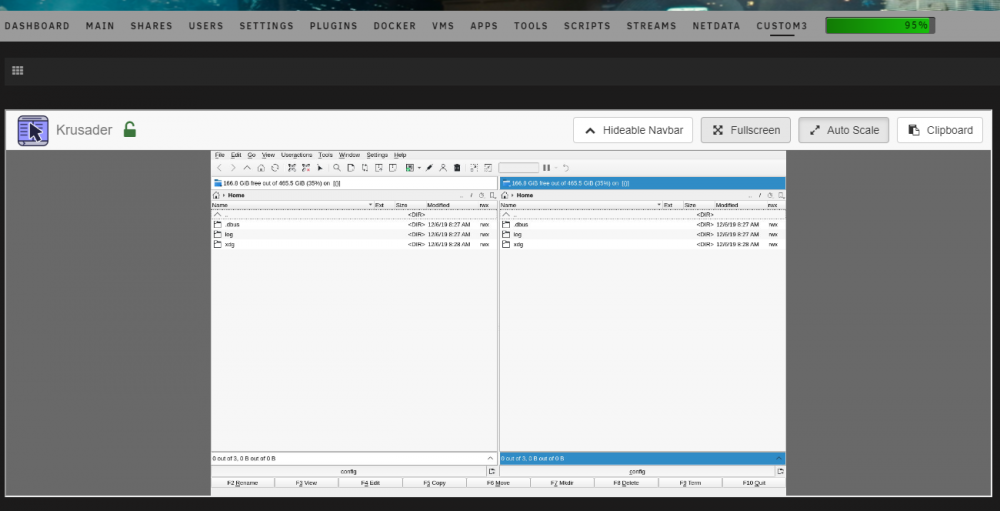This screenshot has height=511, width=1000.
Task: Click the Krusader forward navigation arrow
Action: tap(233, 168)
